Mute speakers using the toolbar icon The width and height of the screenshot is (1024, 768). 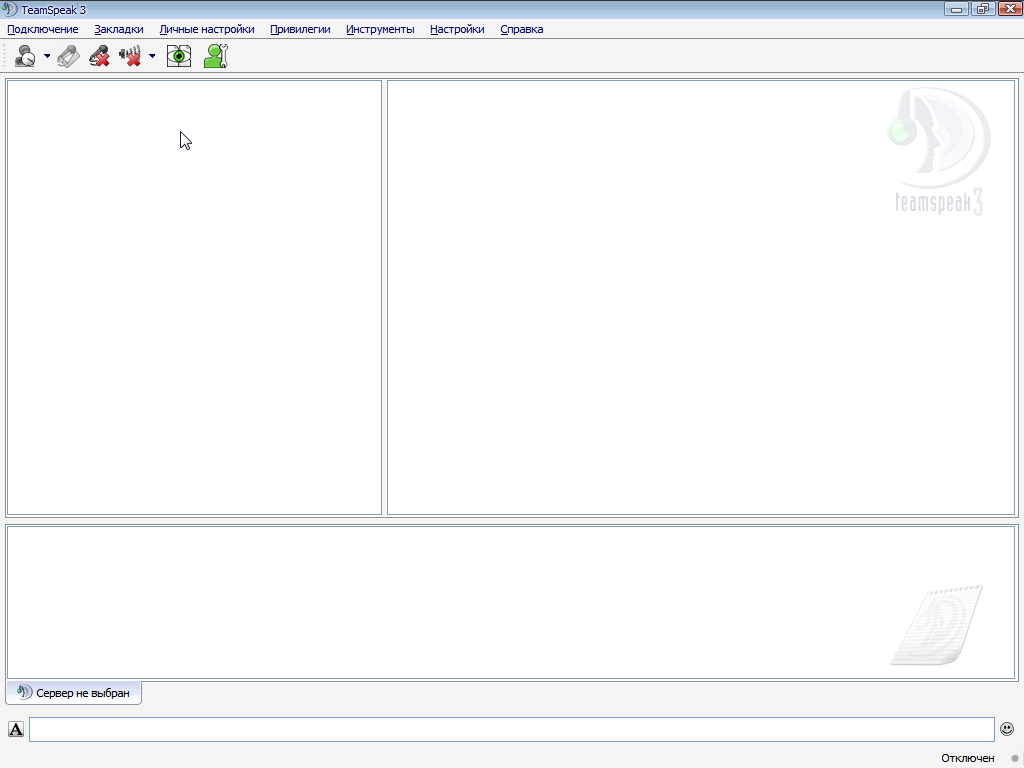(x=131, y=56)
